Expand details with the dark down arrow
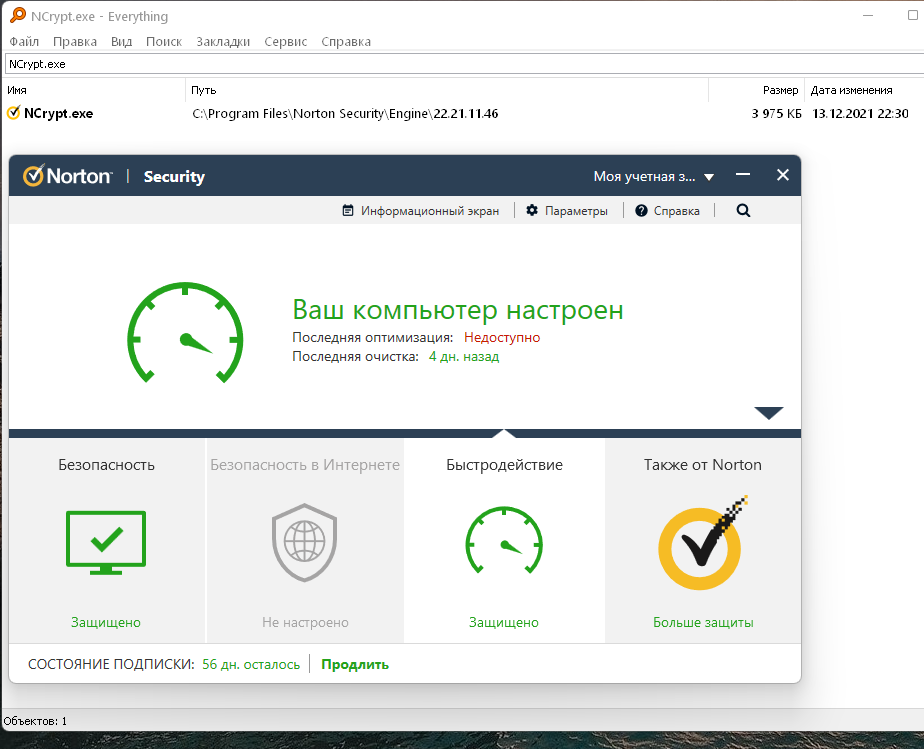This screenshot has width=924, height=749. coord(769,413)
